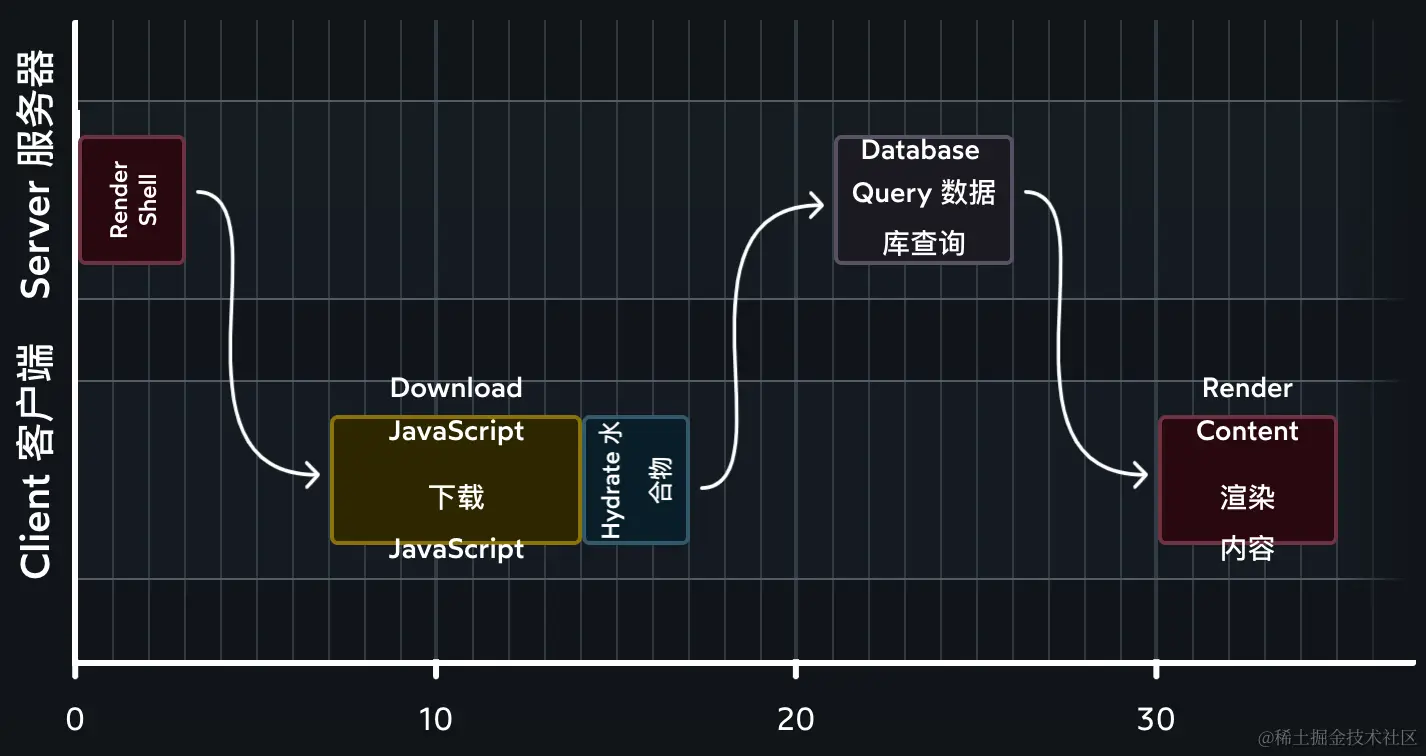Screen dimensions: 1426x756
Task: Click the 10 marker on the timeline
Action: pos(435,718)
